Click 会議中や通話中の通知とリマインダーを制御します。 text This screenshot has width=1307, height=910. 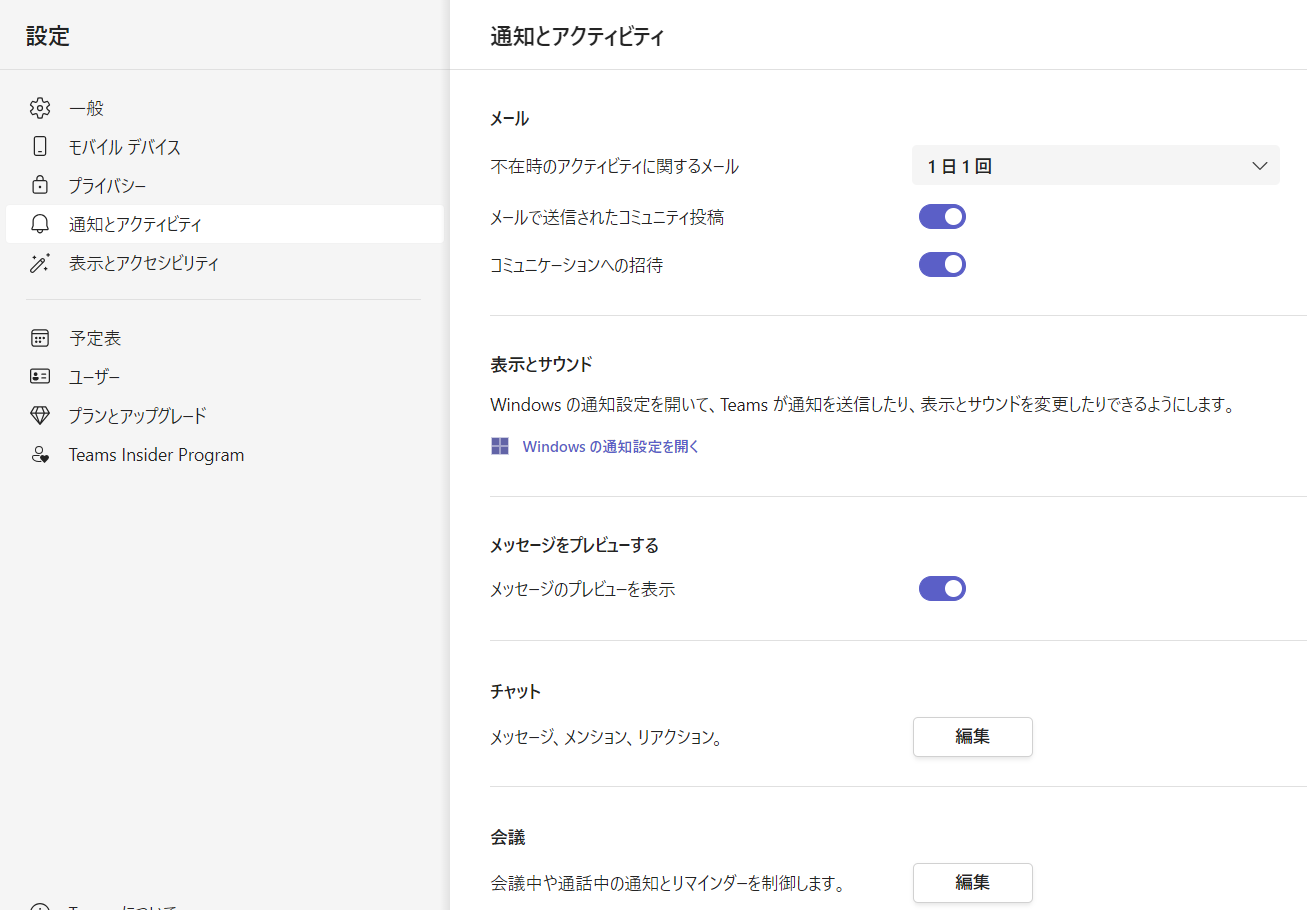click(x=668, y=884)
